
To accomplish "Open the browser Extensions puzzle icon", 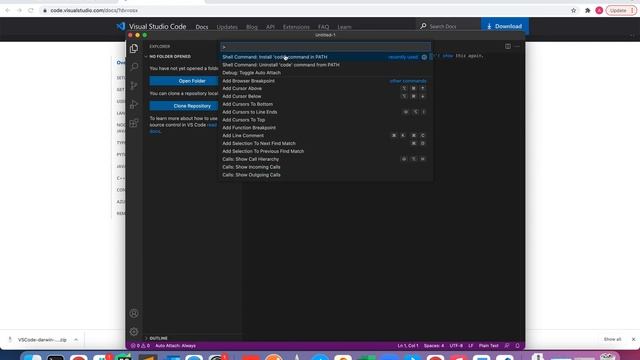I will pos(587,11).
